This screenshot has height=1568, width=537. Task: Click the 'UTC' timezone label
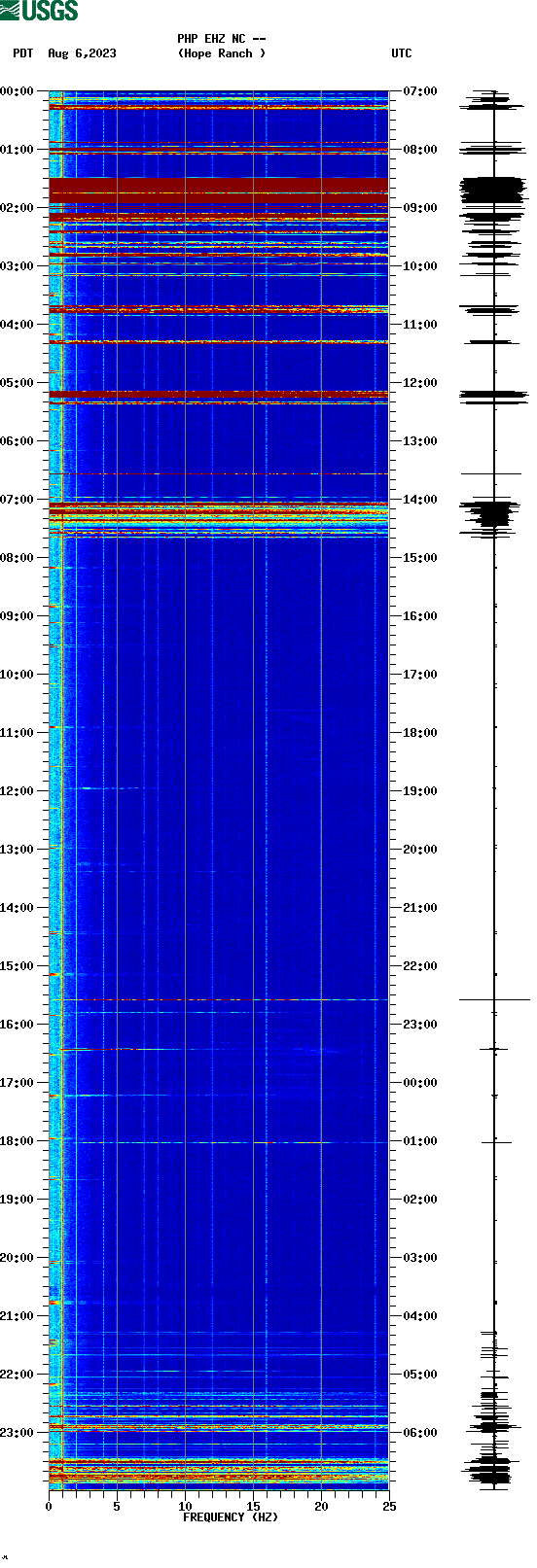(x=402, y=53)
